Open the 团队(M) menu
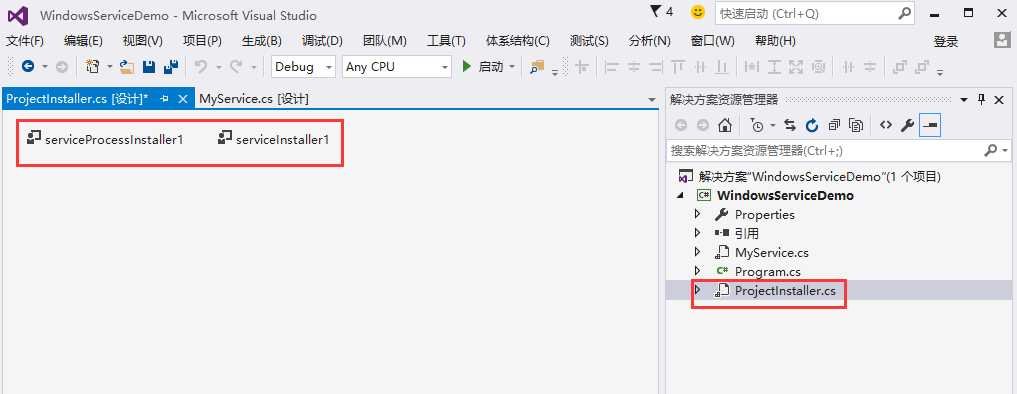 (385, 41)
